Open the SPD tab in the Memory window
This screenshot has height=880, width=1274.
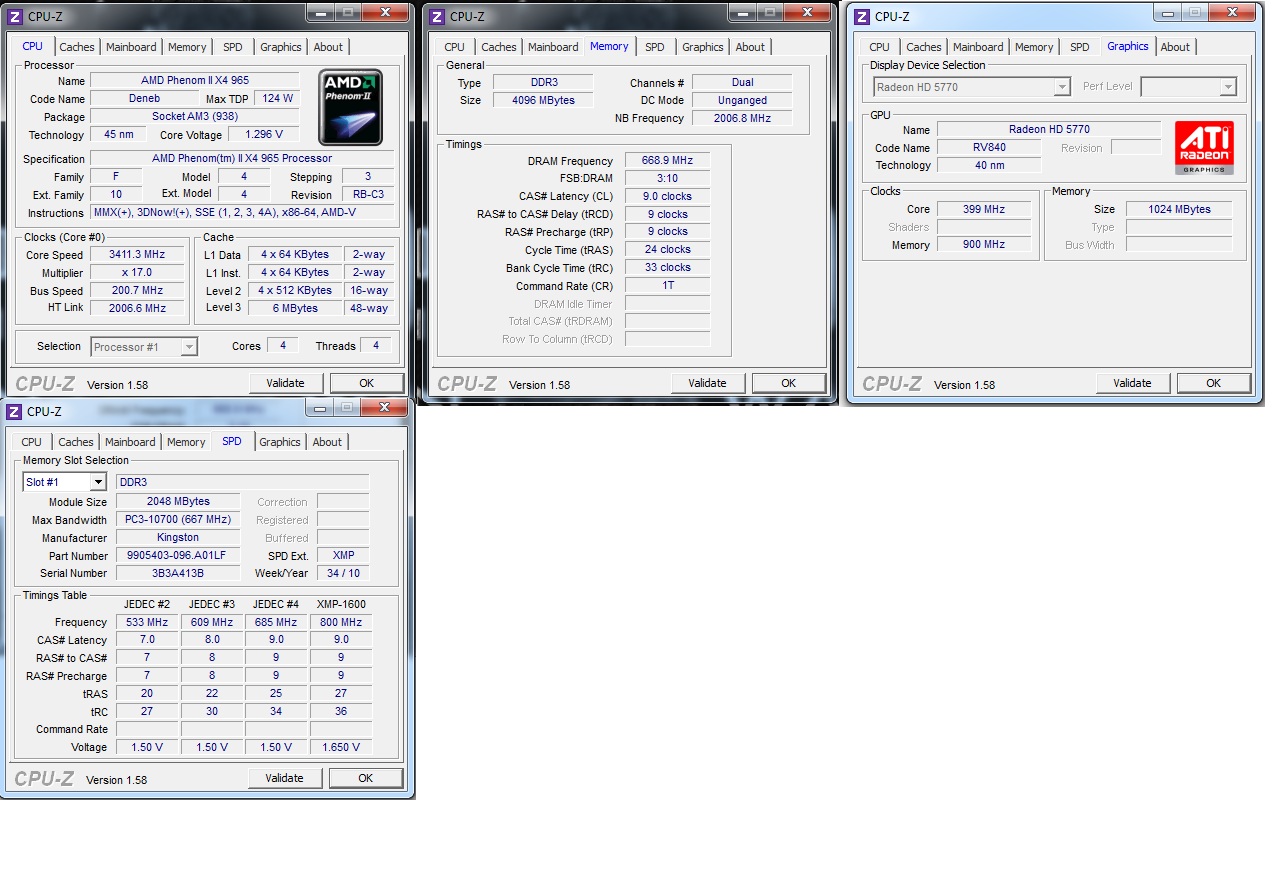click(x=654, y=47)
